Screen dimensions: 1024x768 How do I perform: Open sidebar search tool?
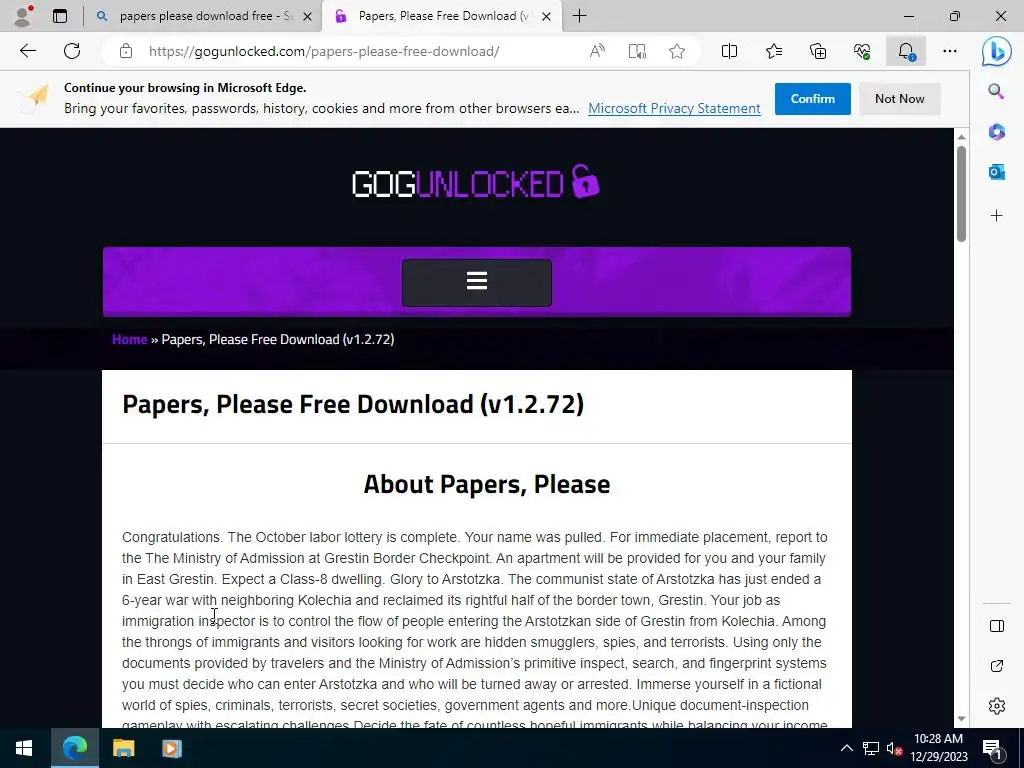click(x=996, y=91)
